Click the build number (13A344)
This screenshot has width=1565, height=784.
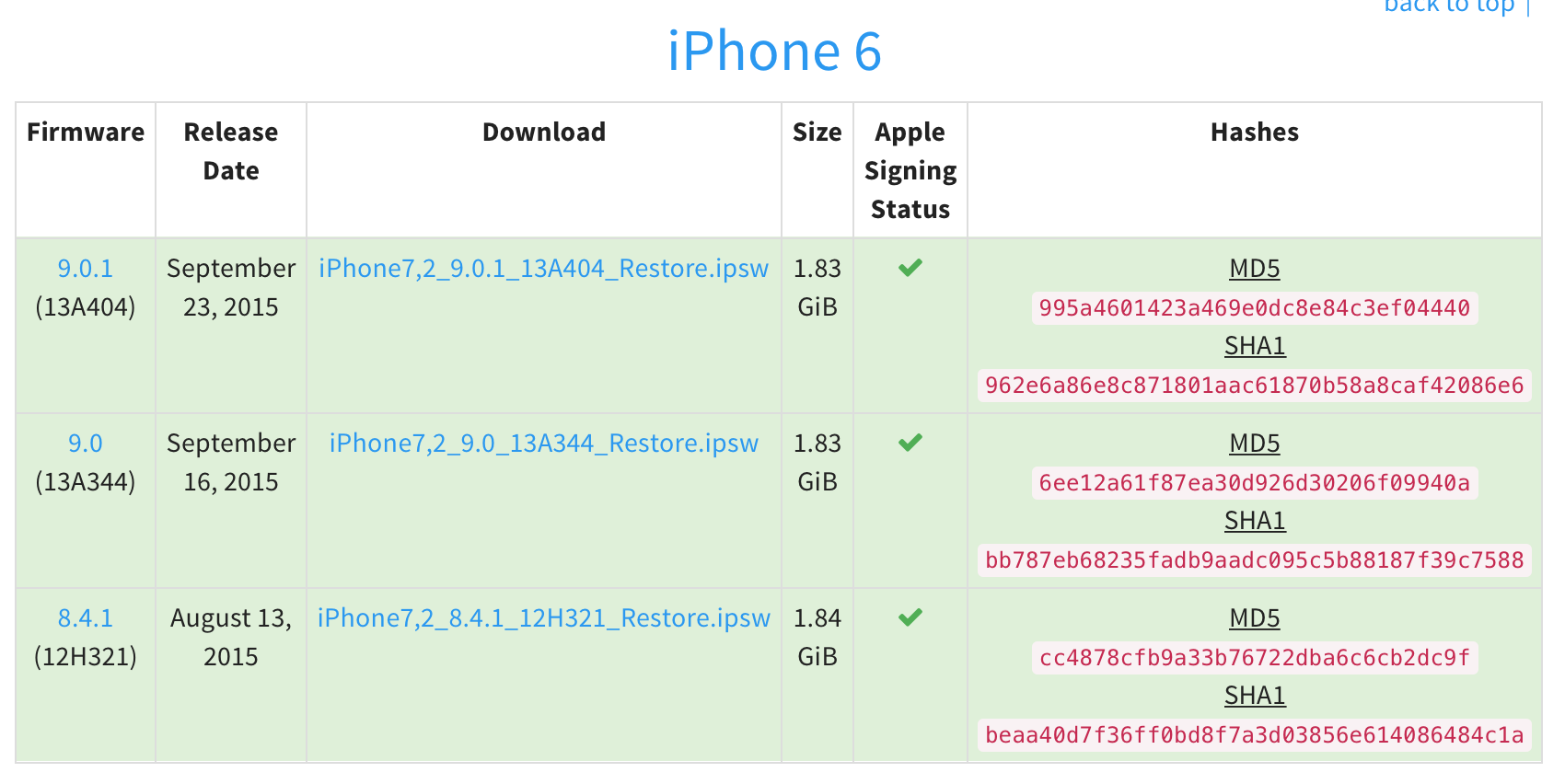(x=86, y=482)
